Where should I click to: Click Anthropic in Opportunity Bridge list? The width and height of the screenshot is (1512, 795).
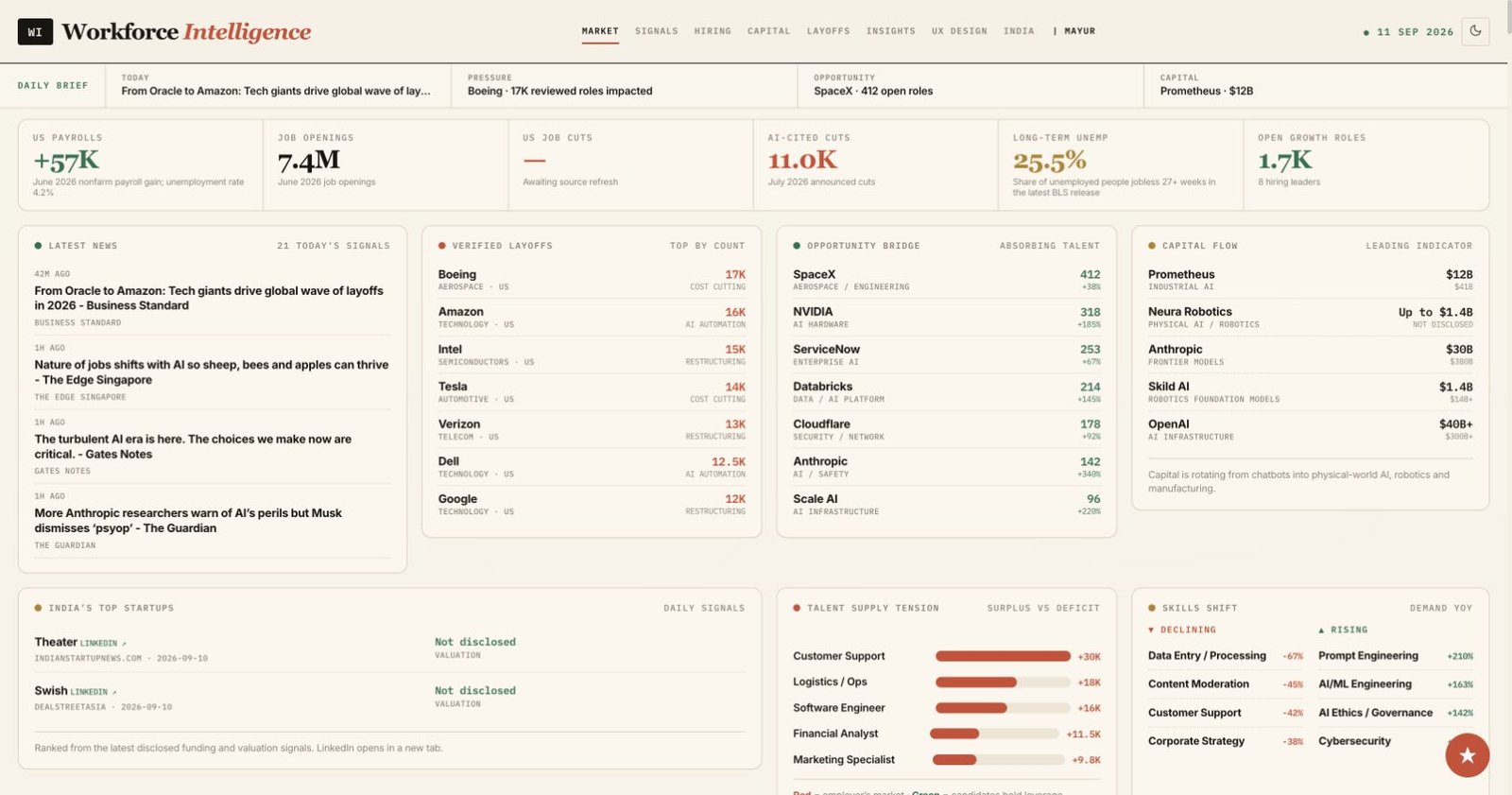tap(947, 467)
